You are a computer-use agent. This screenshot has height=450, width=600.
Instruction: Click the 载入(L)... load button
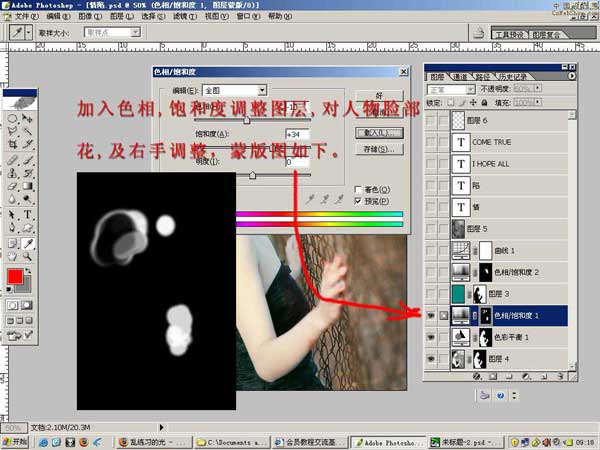[x=379, y=133]
